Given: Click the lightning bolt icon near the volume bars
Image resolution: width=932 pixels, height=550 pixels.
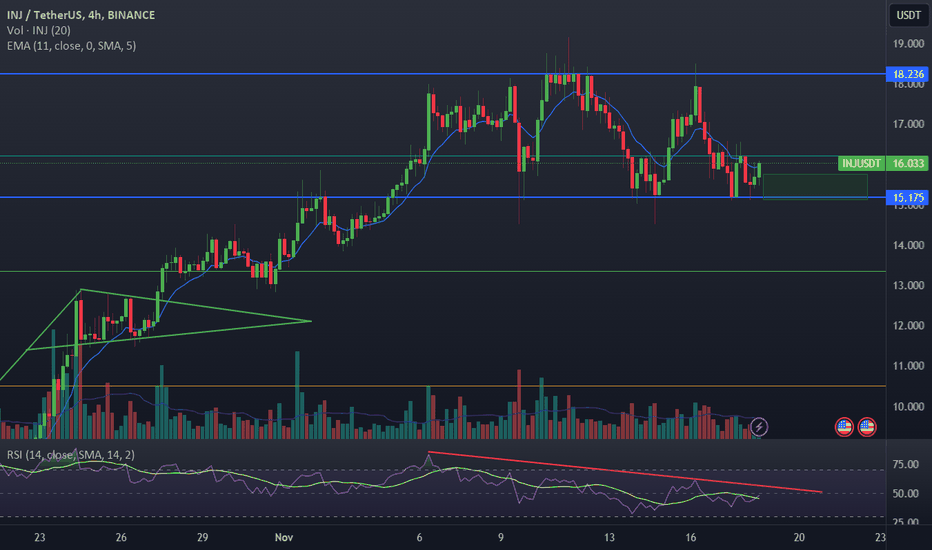Looking at the screenshot, I should (x=758, y=426).
